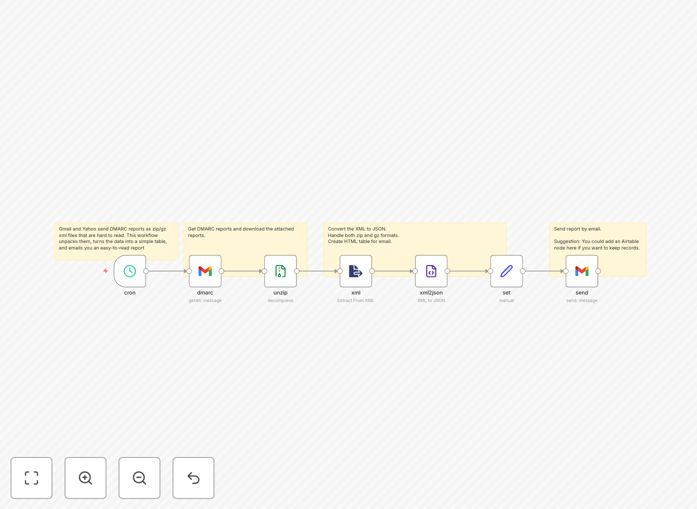Click the cron schedule trigger node

[130, 271]
